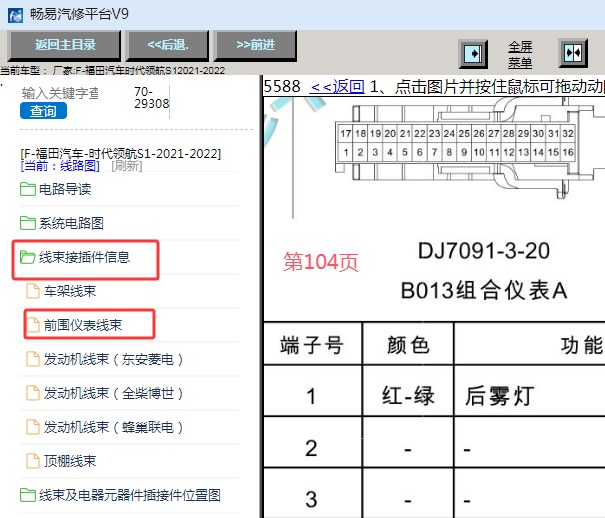Click the 70-29308 number text

tap(151, 98)
